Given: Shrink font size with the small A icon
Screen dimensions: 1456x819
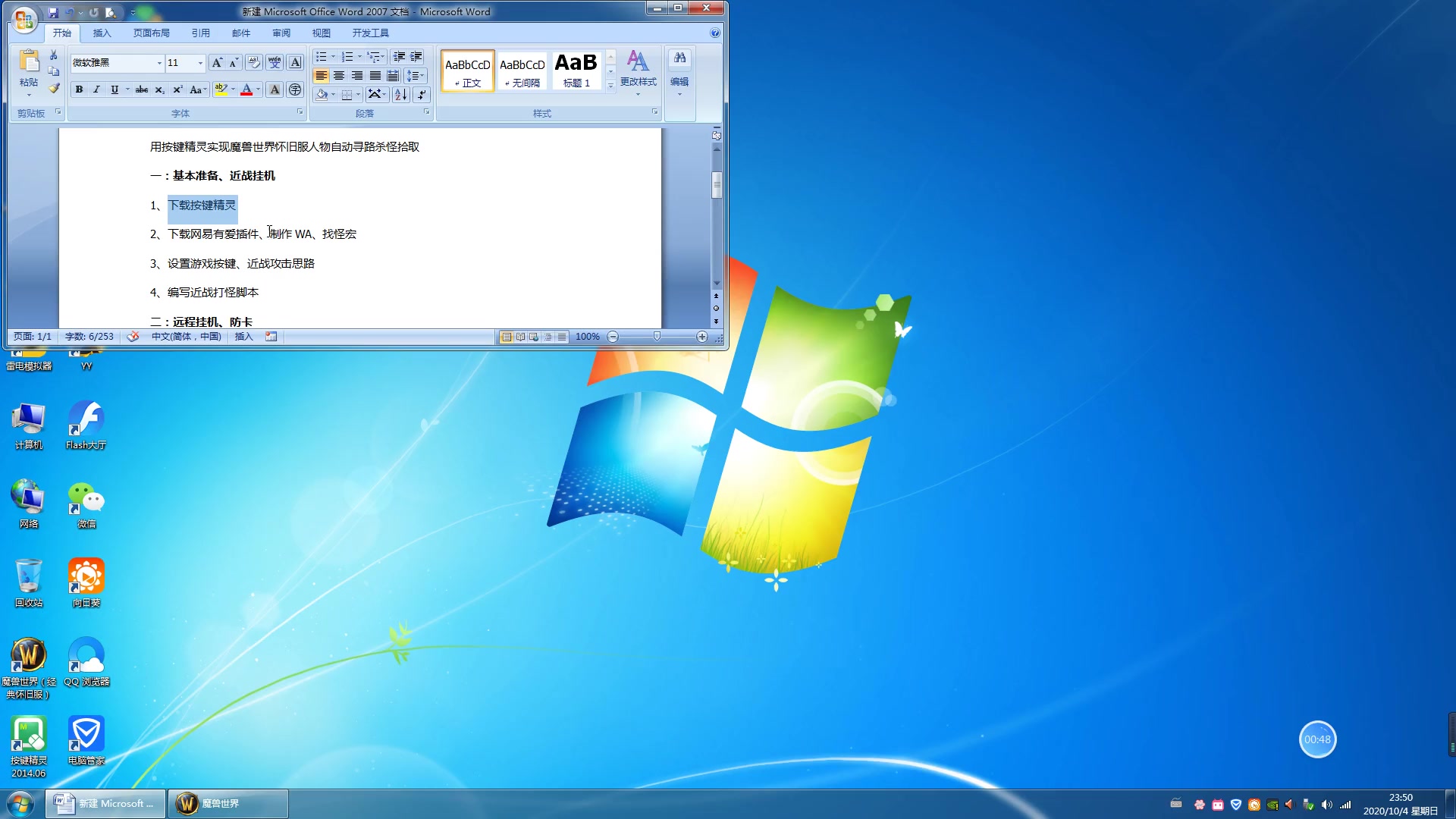Looking at the screenshot, I should pyautogui.click(x=234, y=63).
